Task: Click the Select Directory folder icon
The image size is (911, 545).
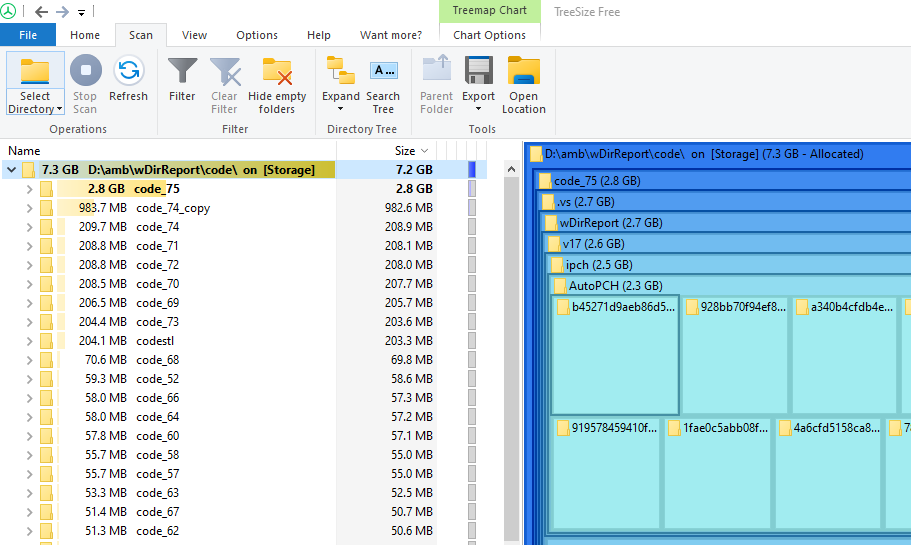Action: [x=35, y=71]
